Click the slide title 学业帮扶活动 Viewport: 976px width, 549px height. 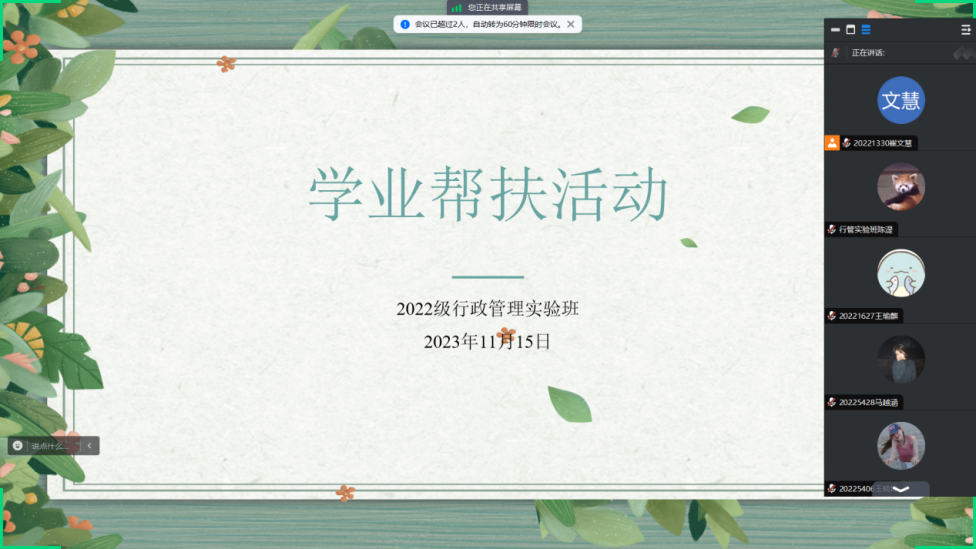tap(487, 195)
